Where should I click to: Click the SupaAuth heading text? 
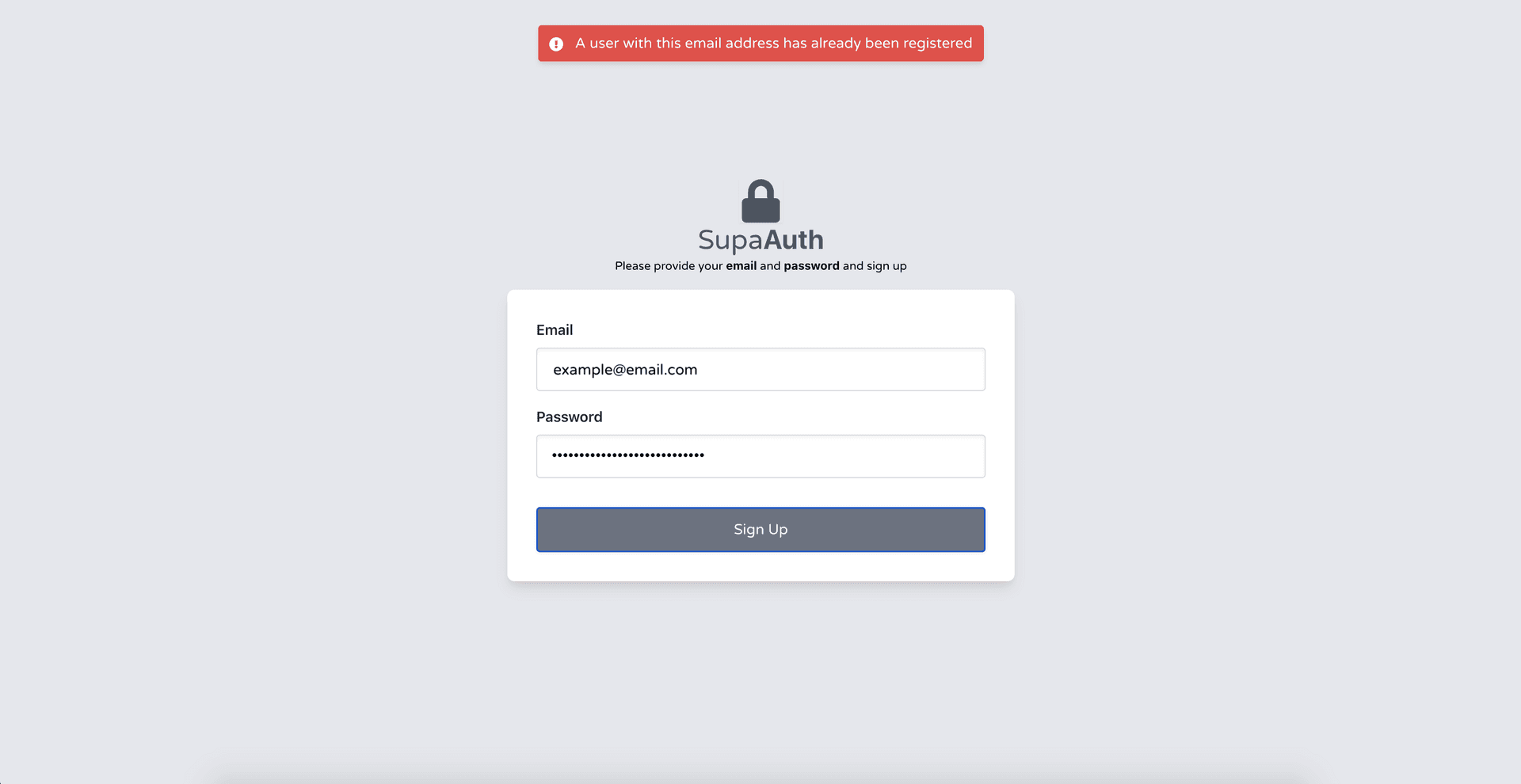click(x=760, y=240)
